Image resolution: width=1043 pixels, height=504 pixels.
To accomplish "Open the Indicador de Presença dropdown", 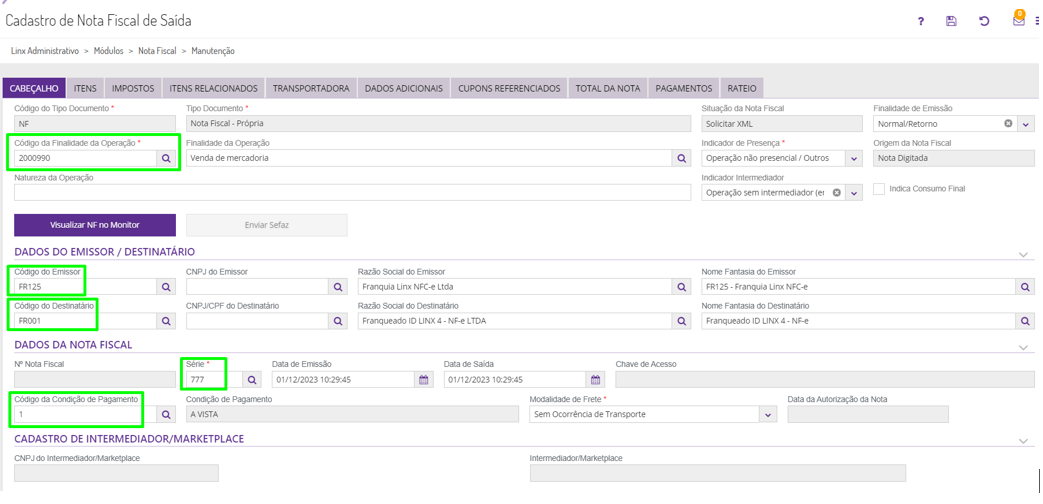I will point(854,159).
